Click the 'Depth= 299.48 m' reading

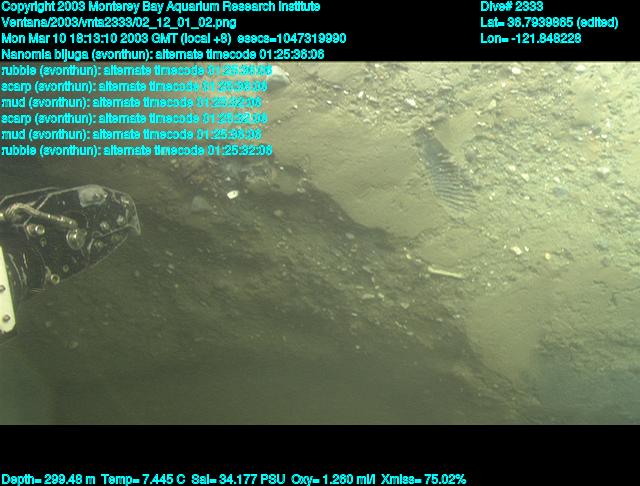pos(48,479)
